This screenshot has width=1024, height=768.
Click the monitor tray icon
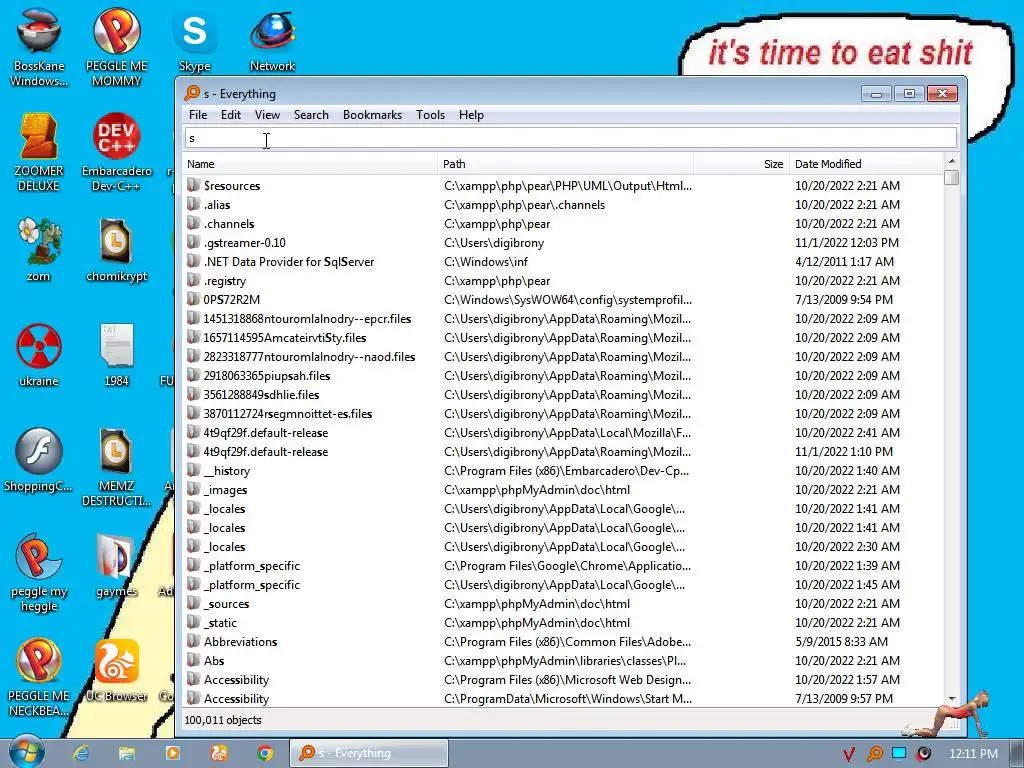click(x=899, y=753)
